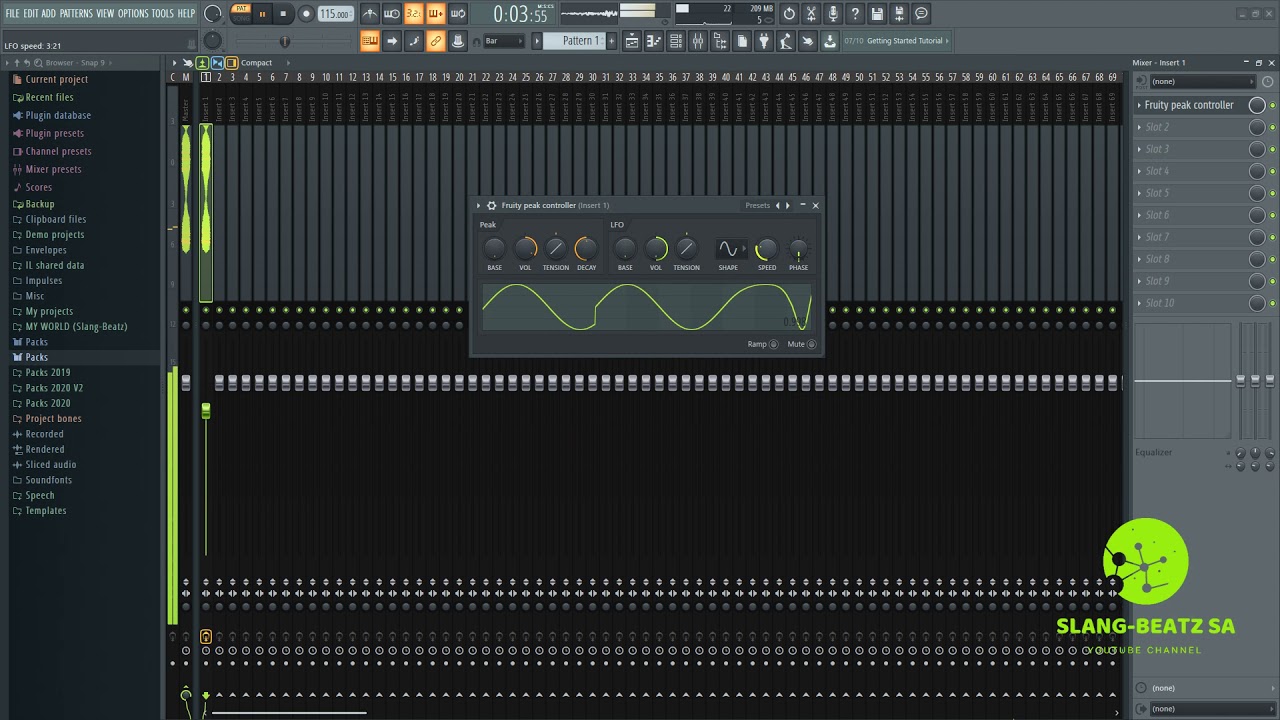Open the plugin picker plug icon
The width and height of the screenshot is (1280, 720).
[764, 41]
